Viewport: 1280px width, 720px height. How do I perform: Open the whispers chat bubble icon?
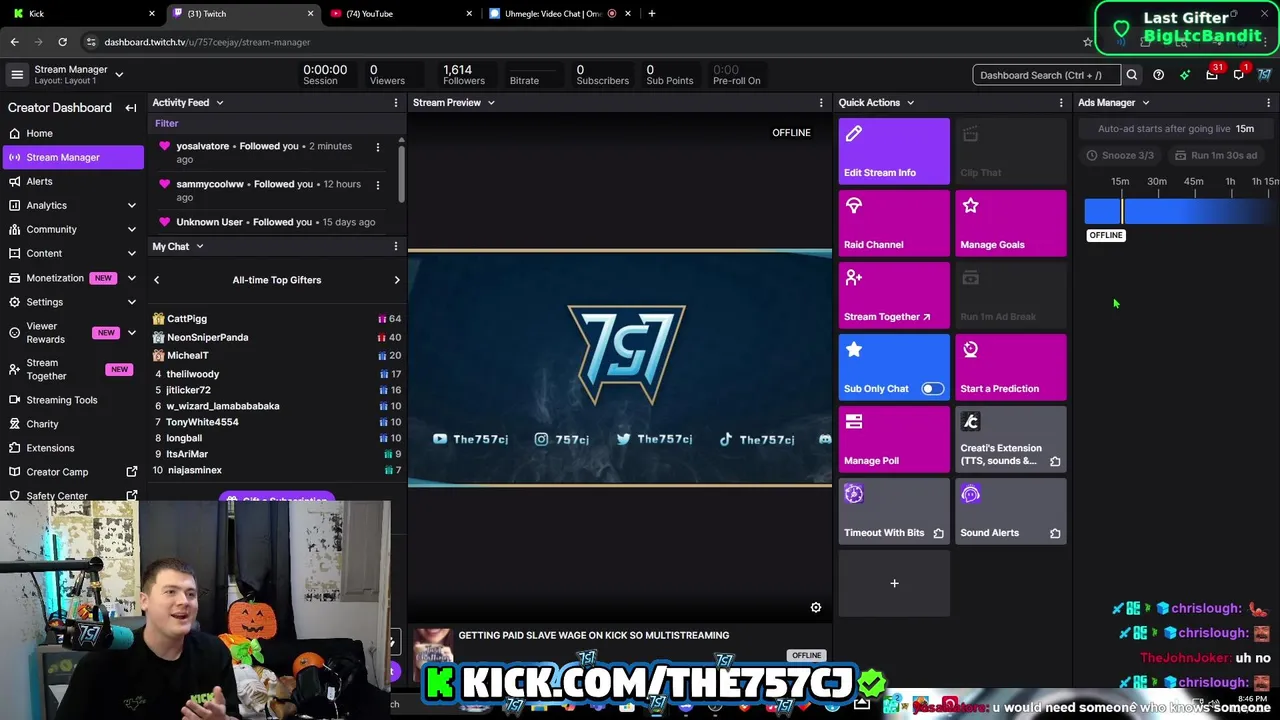(1240, 74)
